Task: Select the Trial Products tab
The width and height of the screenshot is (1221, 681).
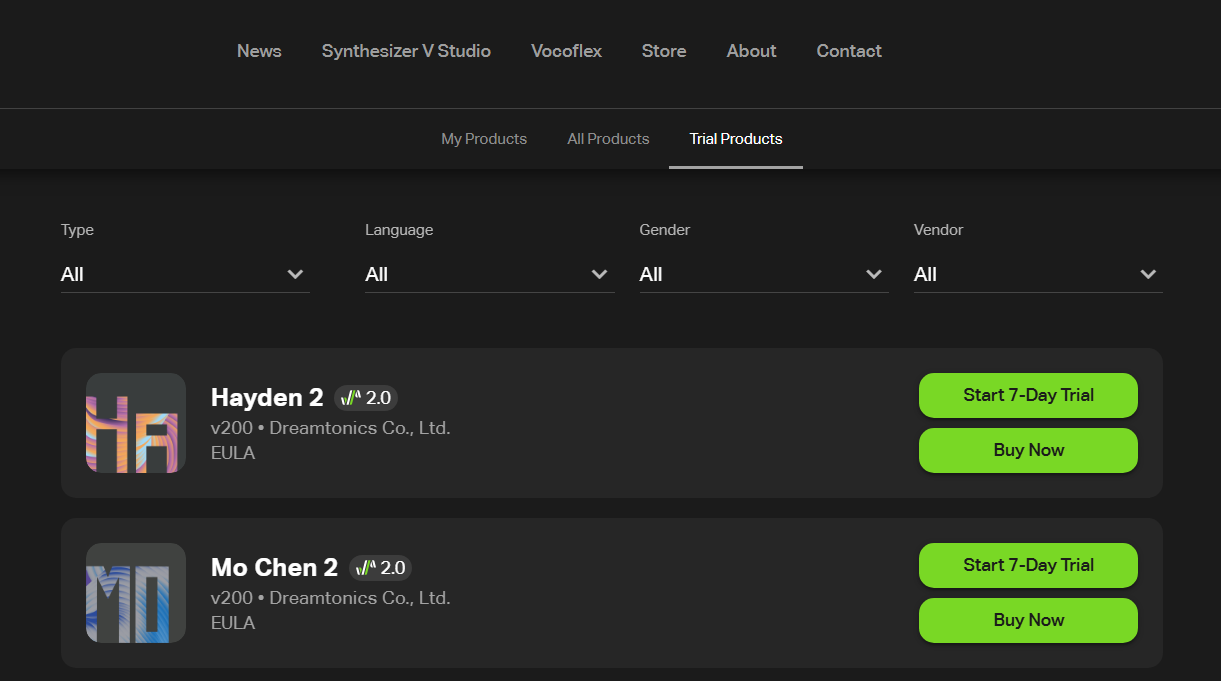Action: [736, 139]
